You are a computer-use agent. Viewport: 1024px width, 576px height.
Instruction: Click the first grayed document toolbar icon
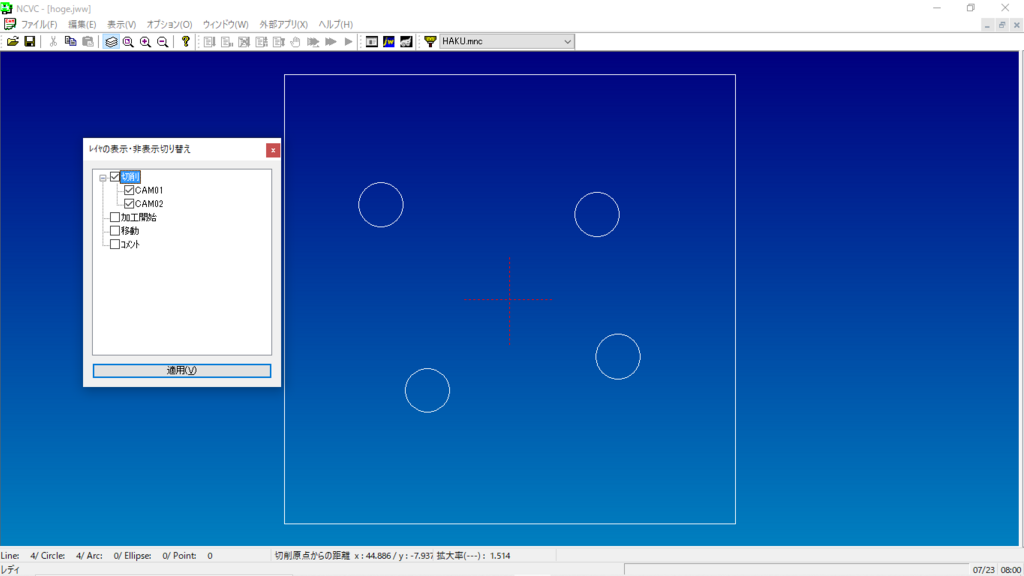point(209,41)
